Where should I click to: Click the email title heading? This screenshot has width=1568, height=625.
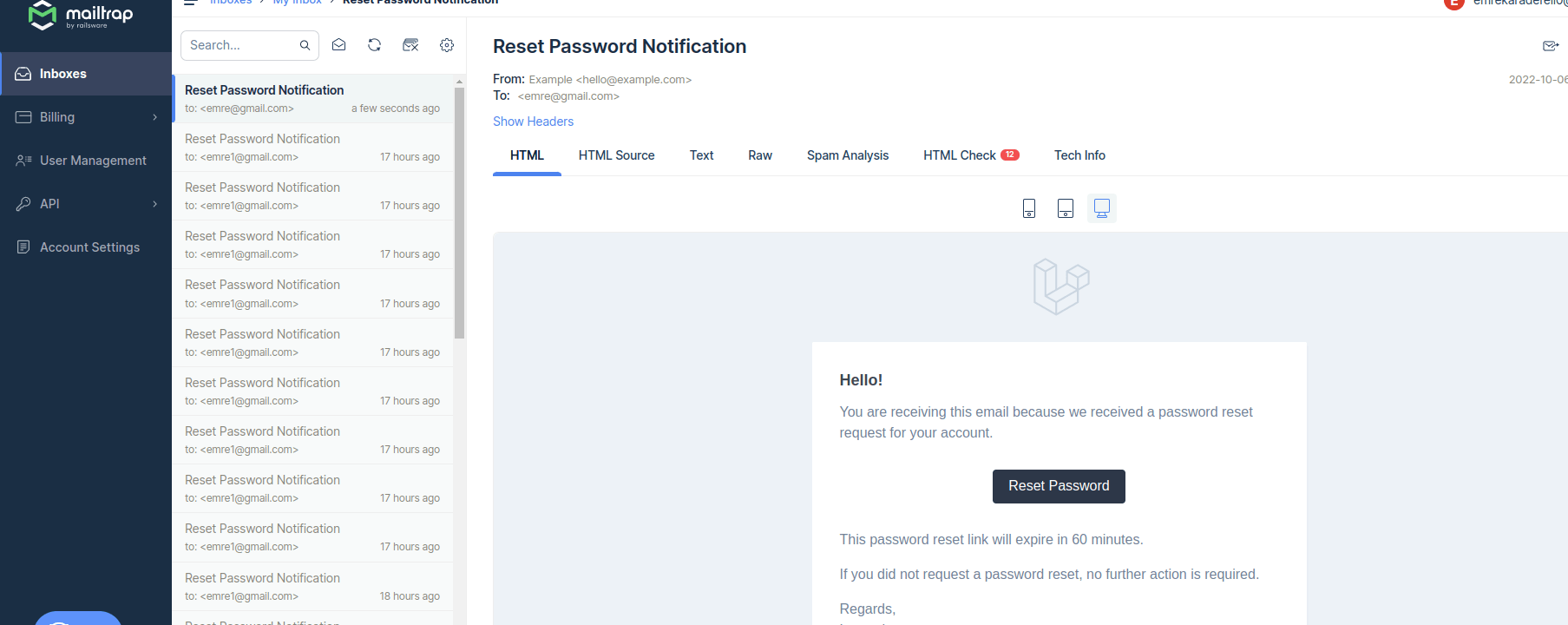tap(620, 46)
